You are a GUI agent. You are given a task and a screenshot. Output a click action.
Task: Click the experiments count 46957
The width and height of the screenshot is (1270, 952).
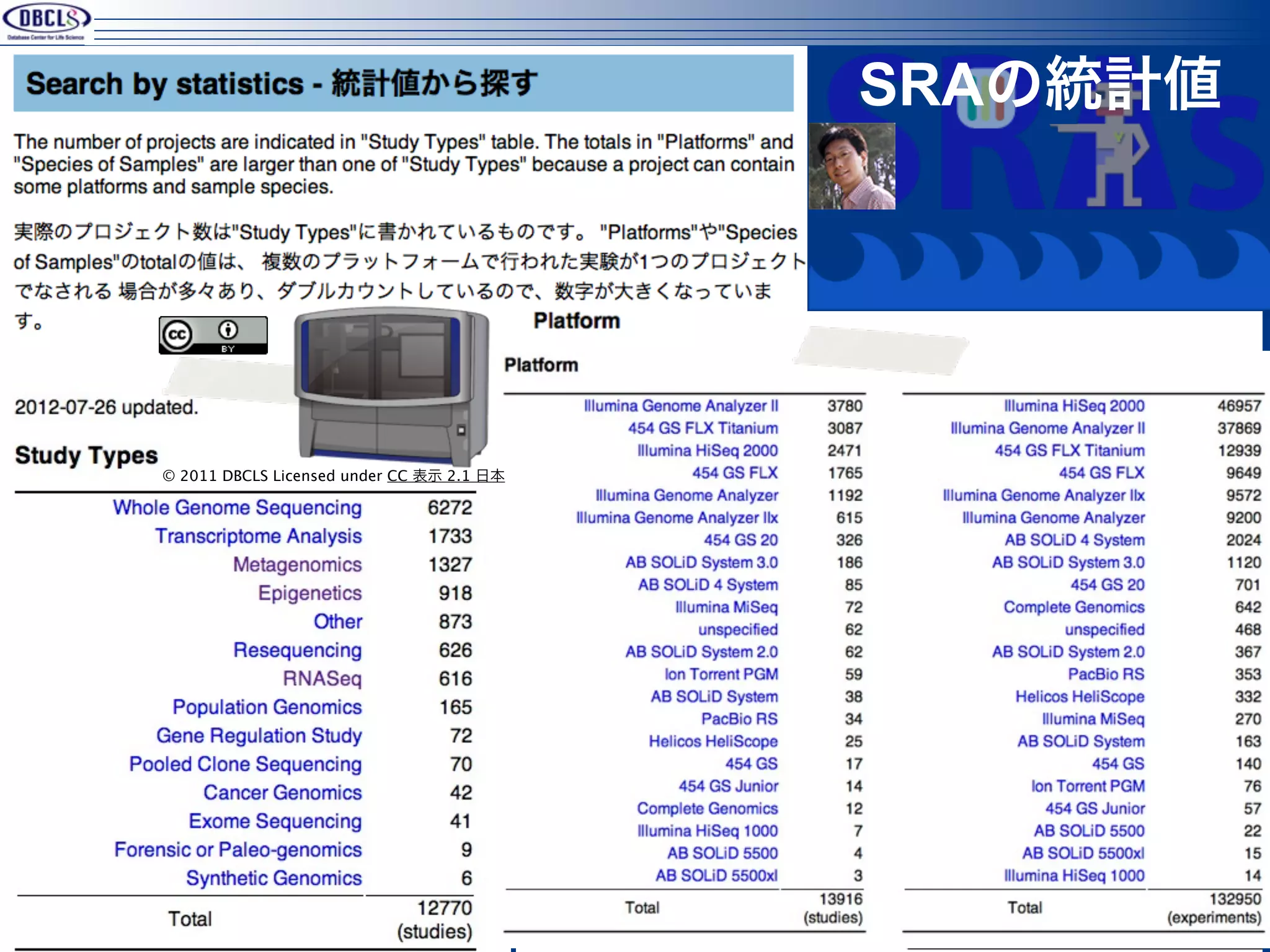click(1239, 406)
